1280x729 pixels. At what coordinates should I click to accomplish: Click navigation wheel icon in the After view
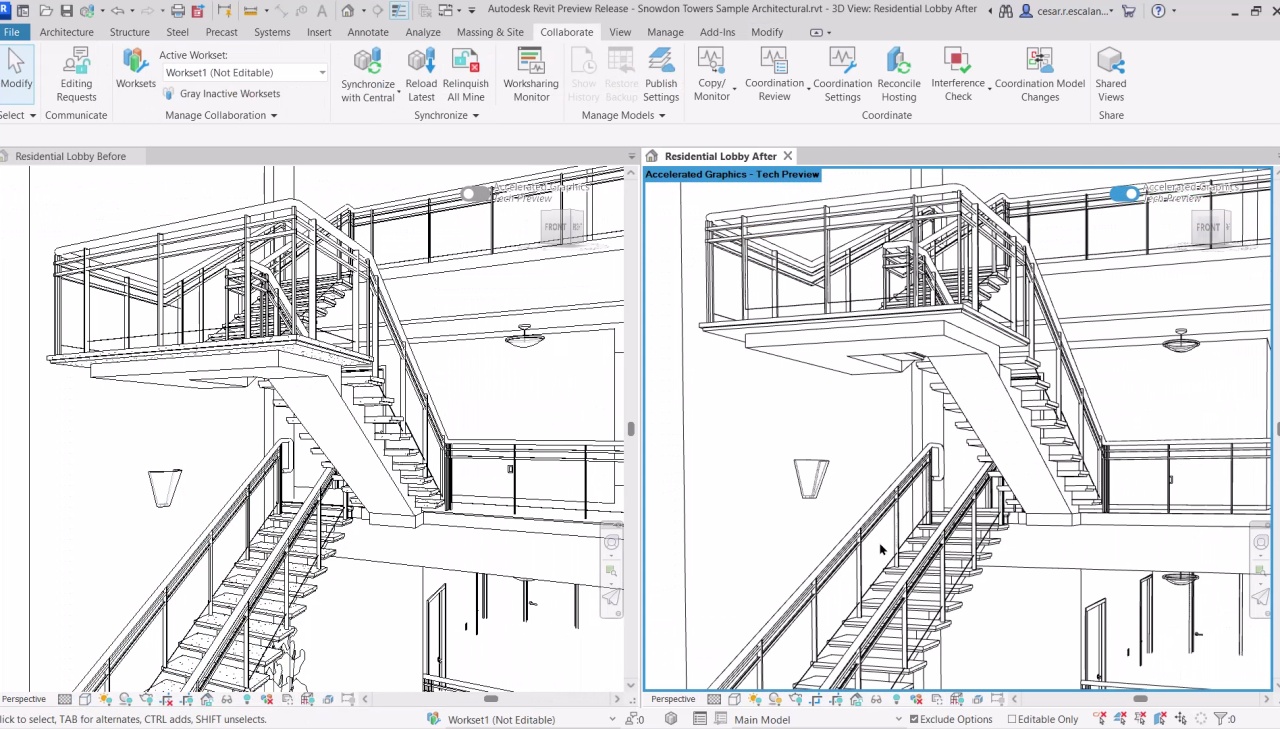coord(1260,542)
